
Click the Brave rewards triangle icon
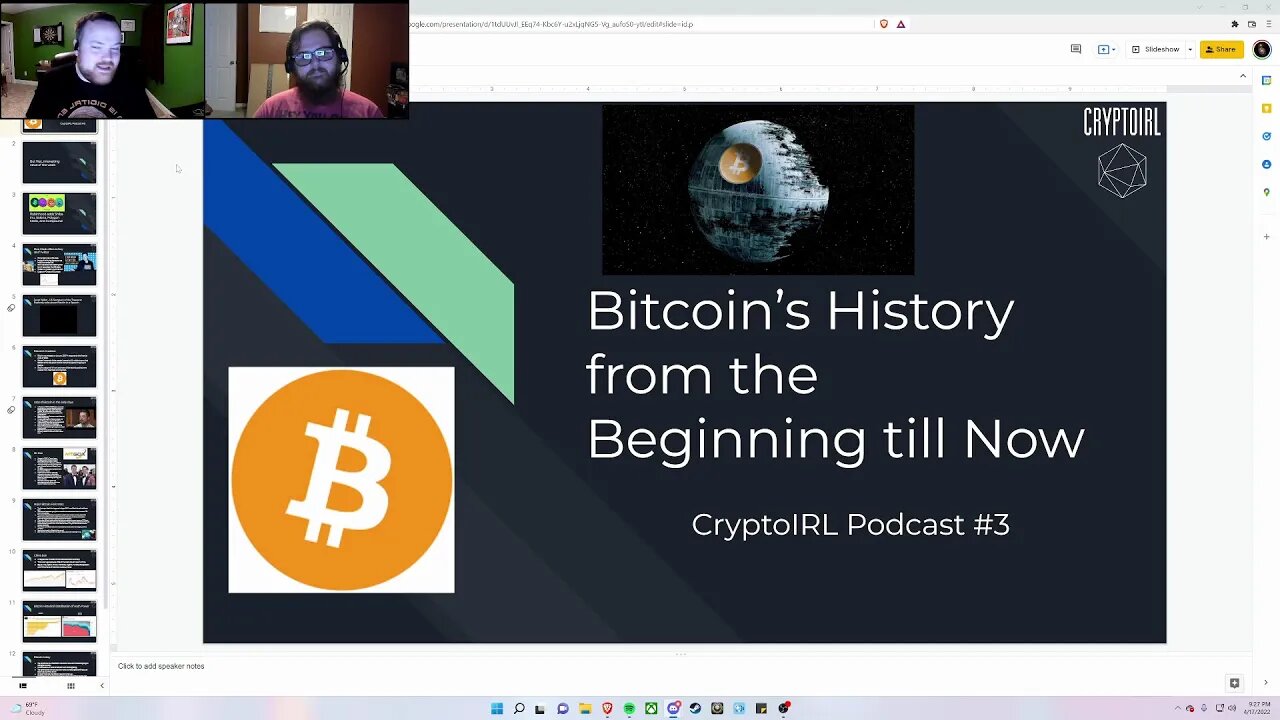pyautogui.click(x=901, y=24)
